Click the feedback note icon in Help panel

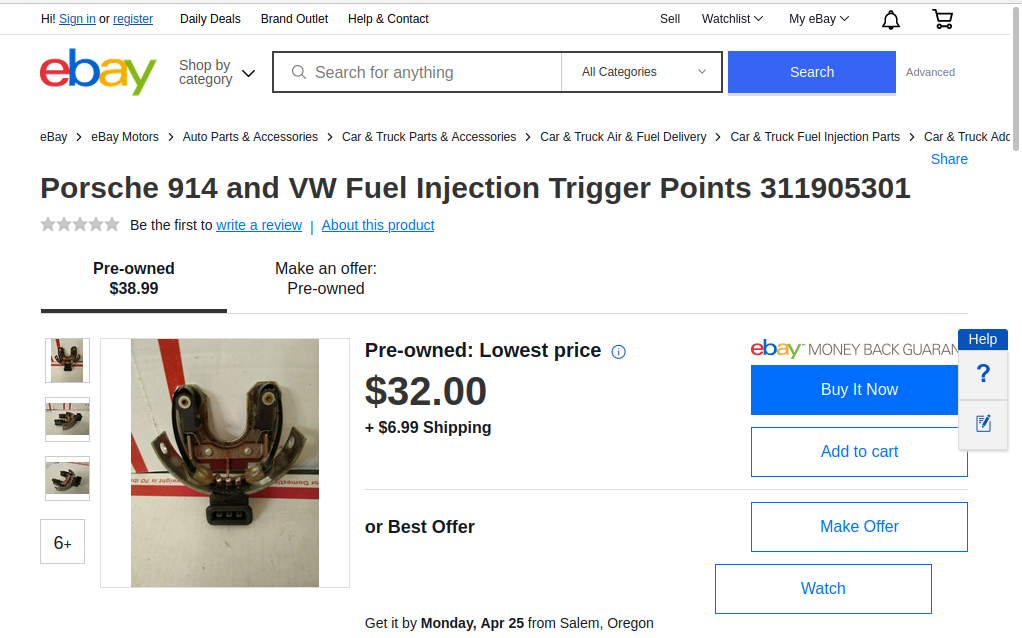(x=983, y=424)
